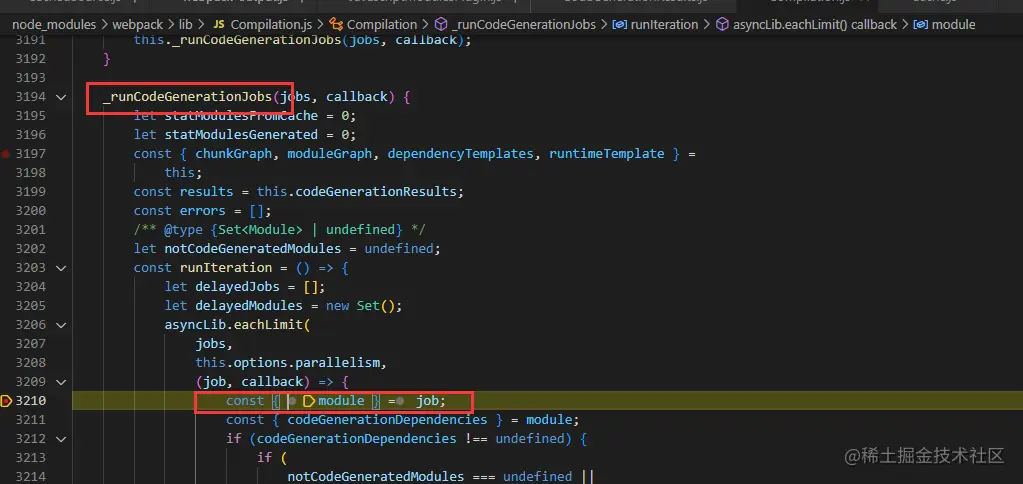Click the statModulesFromCache variable
This screenshot has width=1023, height=484.
click(241, 115)
